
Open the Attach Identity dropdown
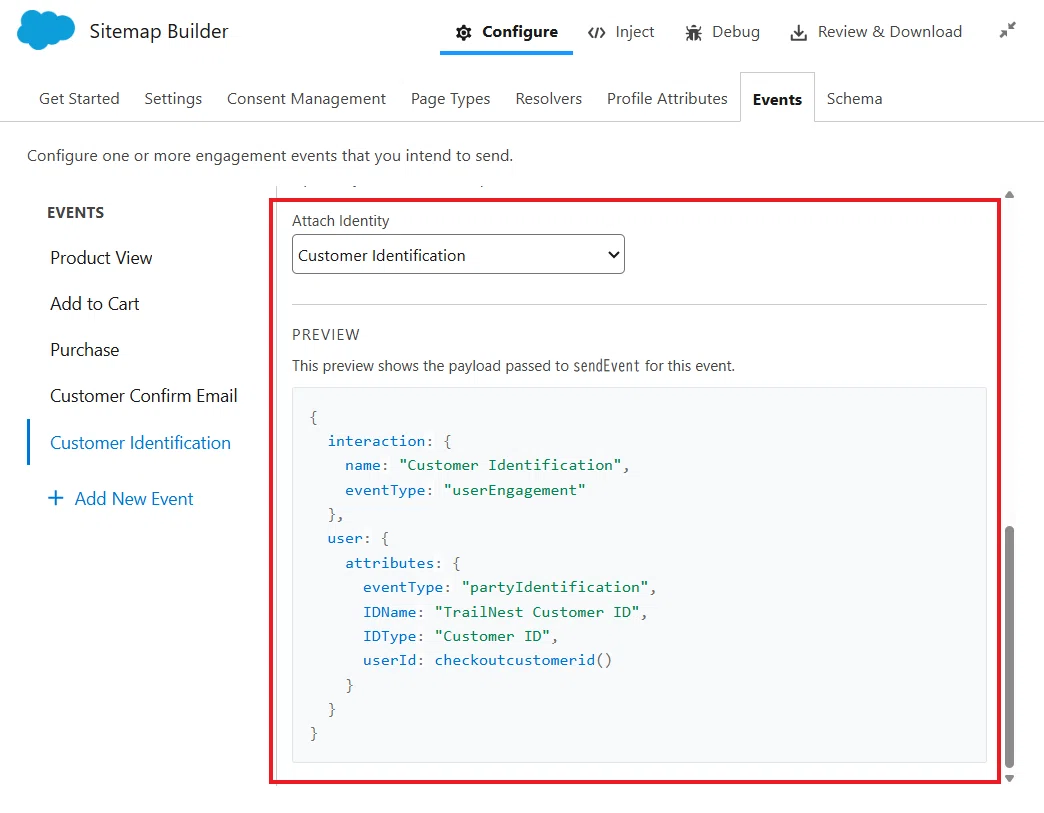pos(458,254)
